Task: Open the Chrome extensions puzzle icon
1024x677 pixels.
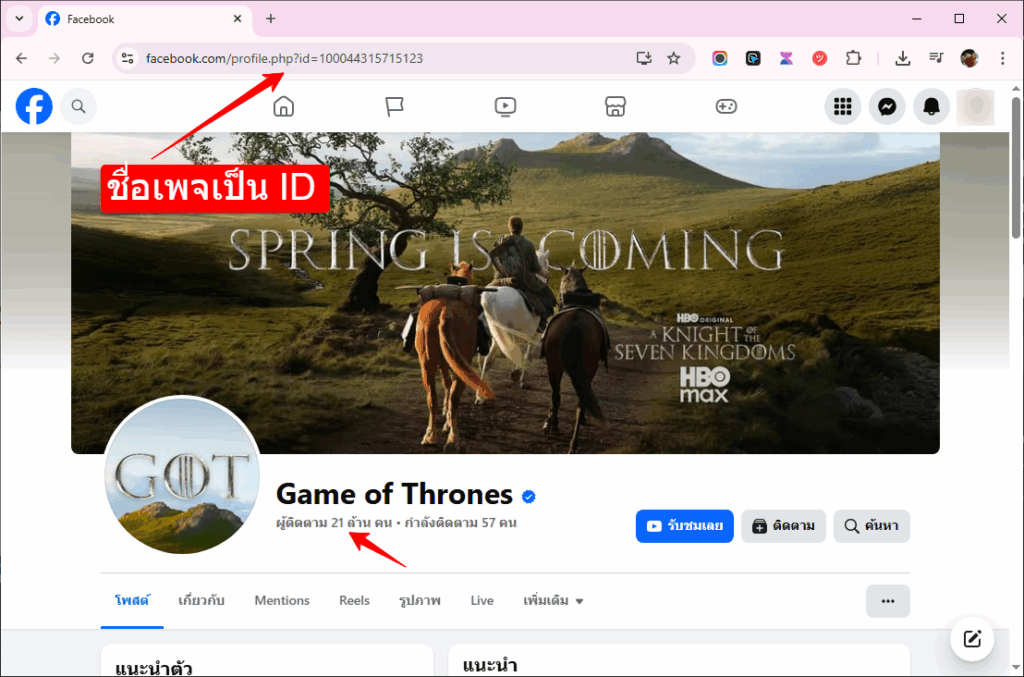Action: (853, 58)
